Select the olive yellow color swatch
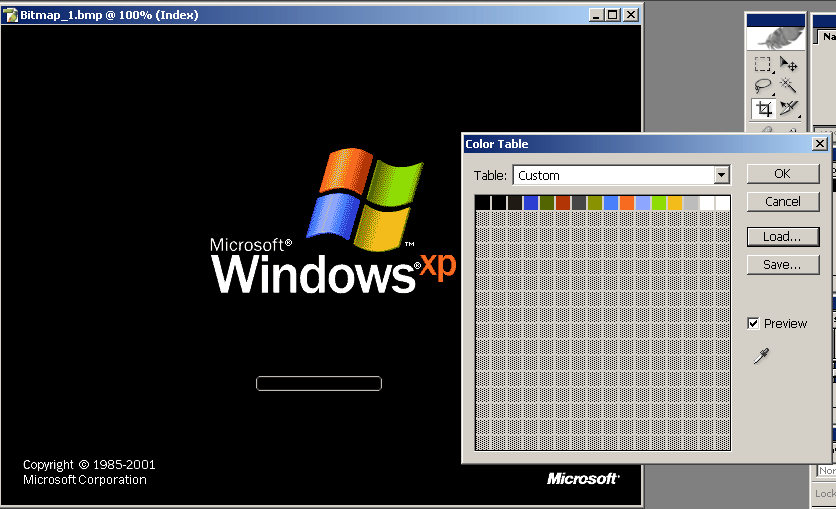Viewport: 836px width, 509px height. pyautogui.click(x=595, y=203)
